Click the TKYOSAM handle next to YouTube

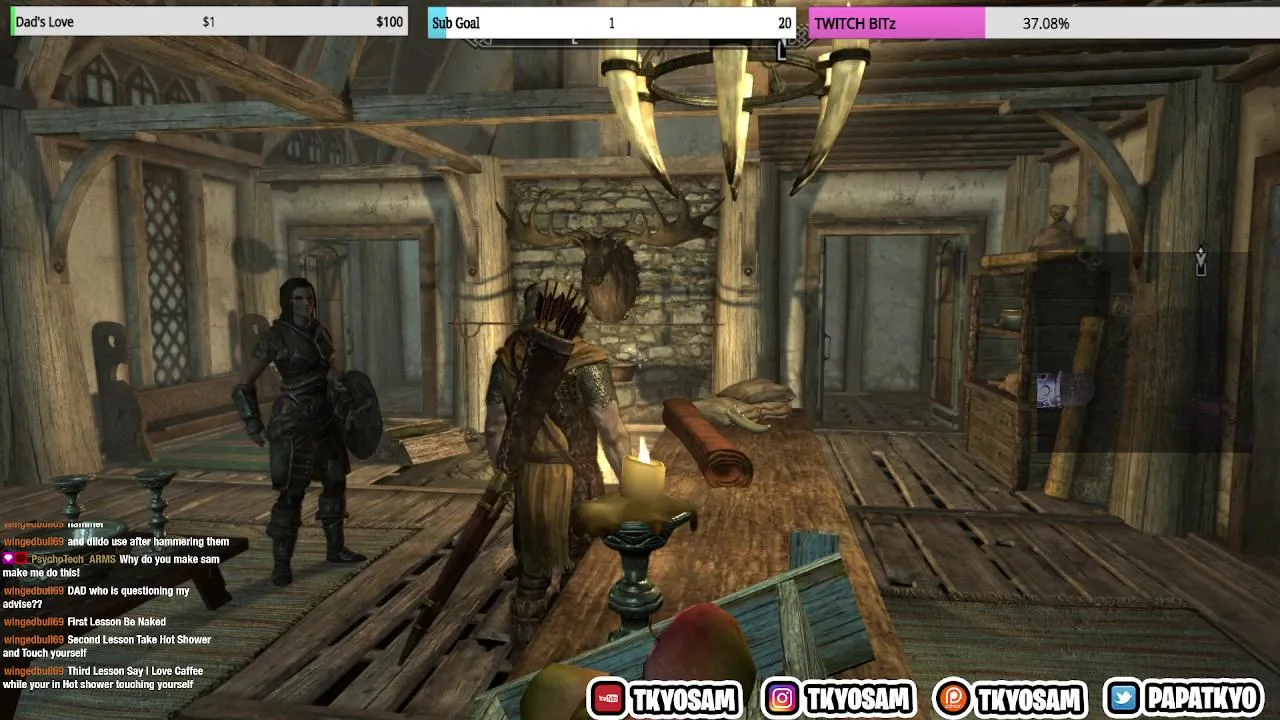click(x=684, y=699)
